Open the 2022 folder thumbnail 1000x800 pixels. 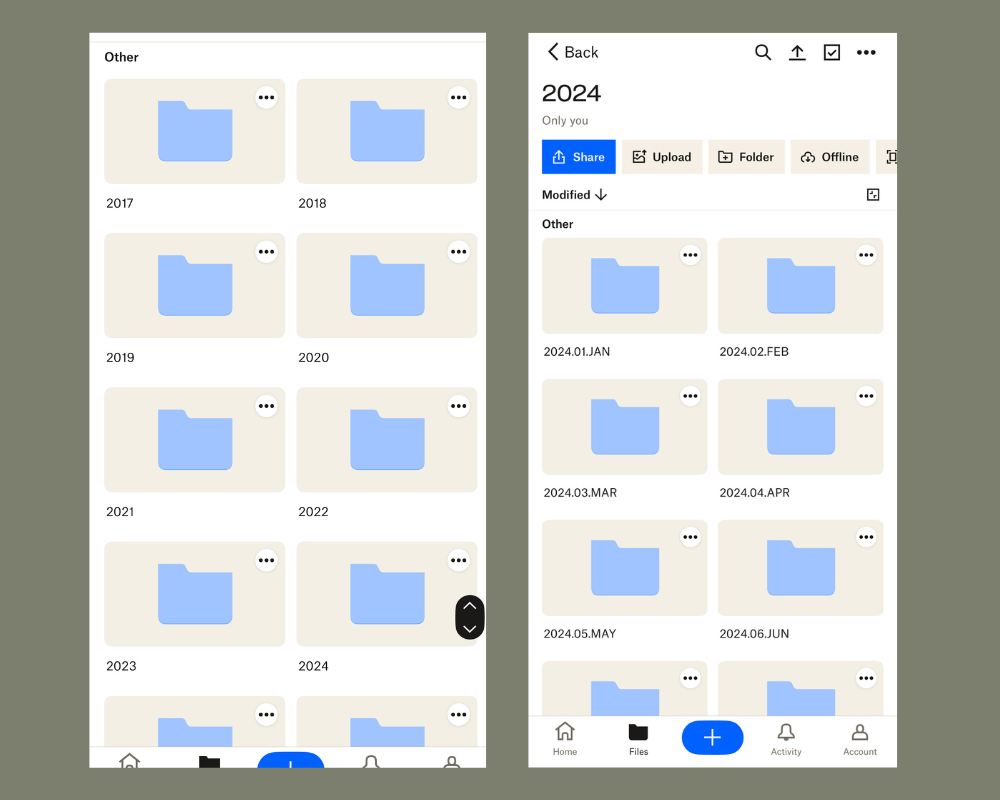click(x=386, y=440)
